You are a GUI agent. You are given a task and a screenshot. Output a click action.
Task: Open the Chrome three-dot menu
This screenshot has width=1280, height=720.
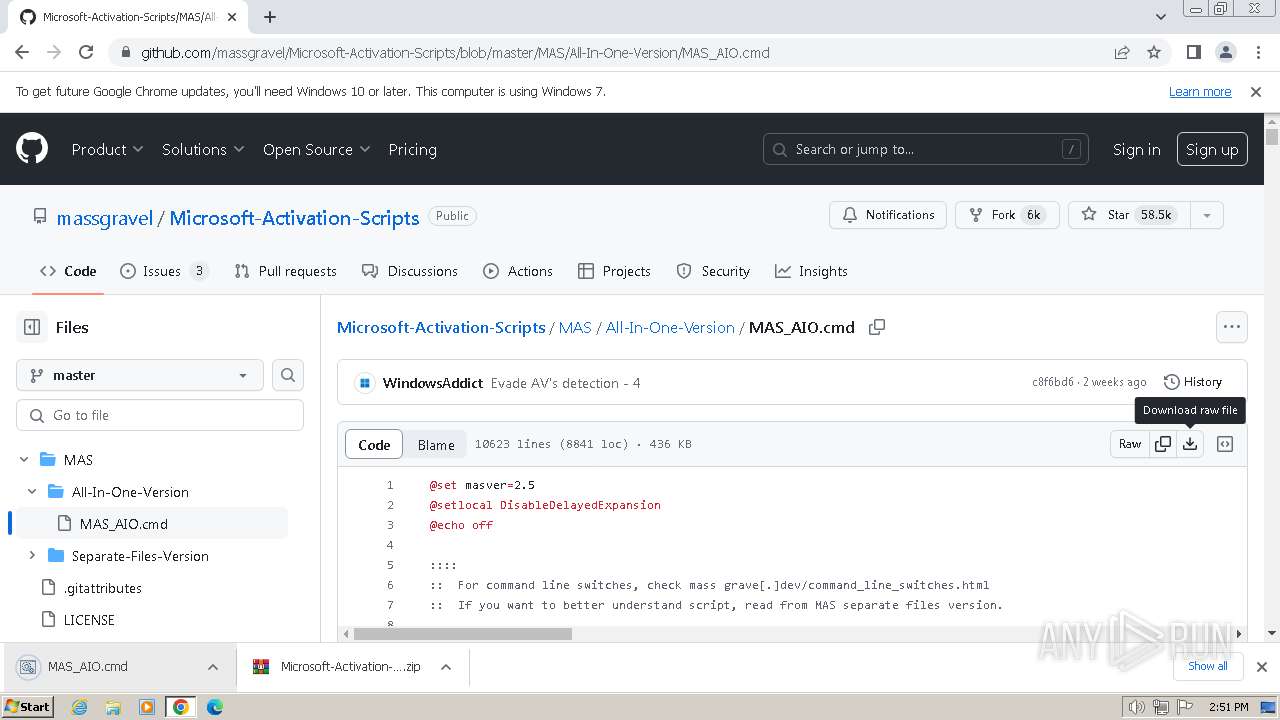pyautogui.click(x=1257, y=53)
